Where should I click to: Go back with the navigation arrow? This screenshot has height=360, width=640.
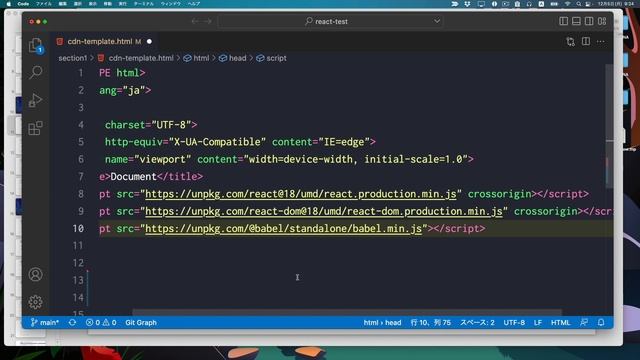pos(196,21)
